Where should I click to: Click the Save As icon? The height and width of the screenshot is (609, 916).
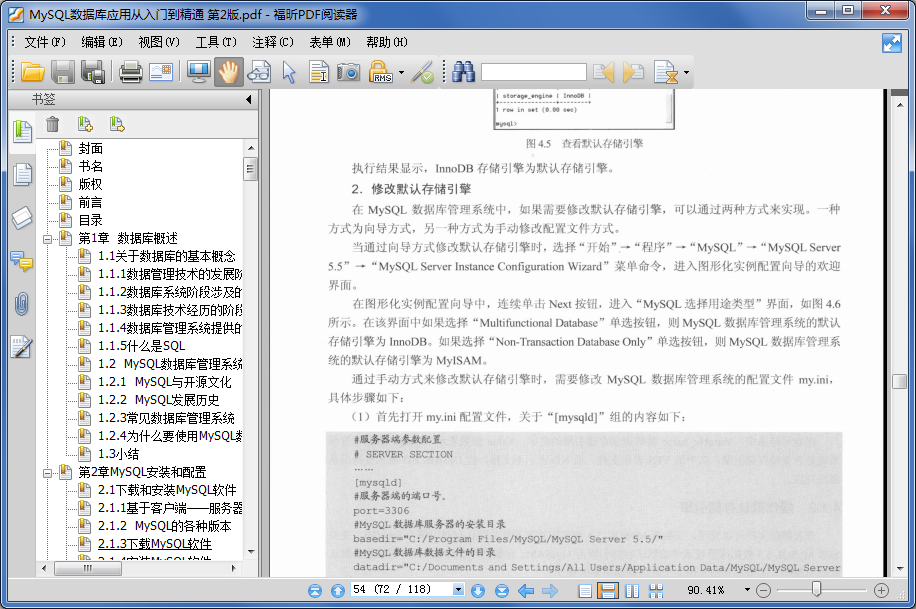(x=93, y=72)
